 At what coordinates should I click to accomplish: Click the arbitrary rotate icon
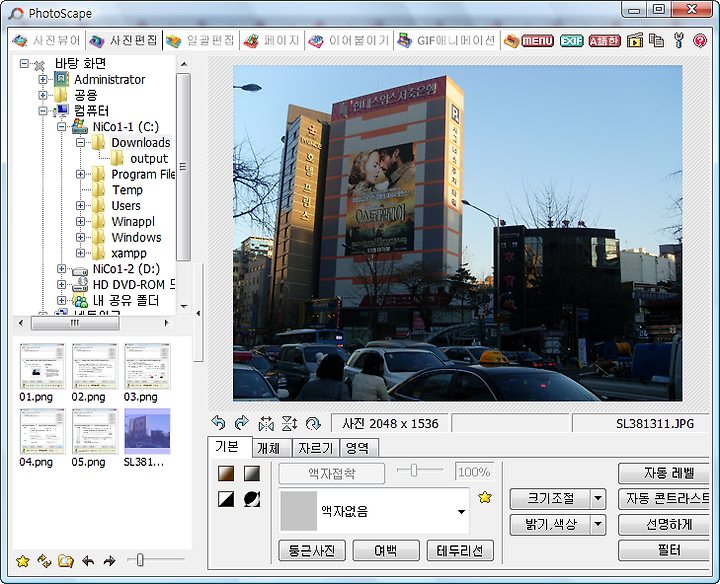point(313,423)
